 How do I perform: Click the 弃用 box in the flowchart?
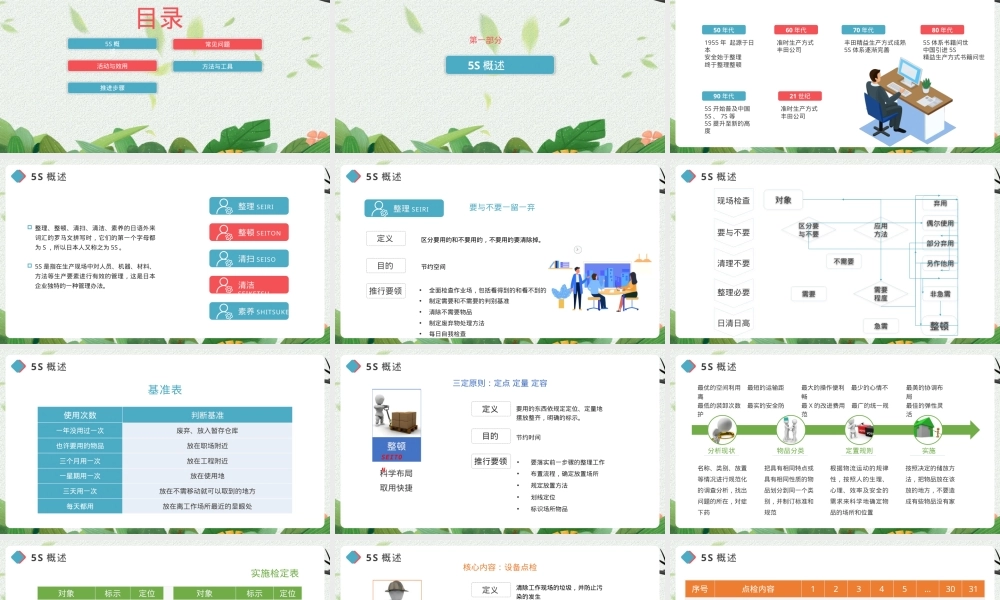(x=940, y=203)
